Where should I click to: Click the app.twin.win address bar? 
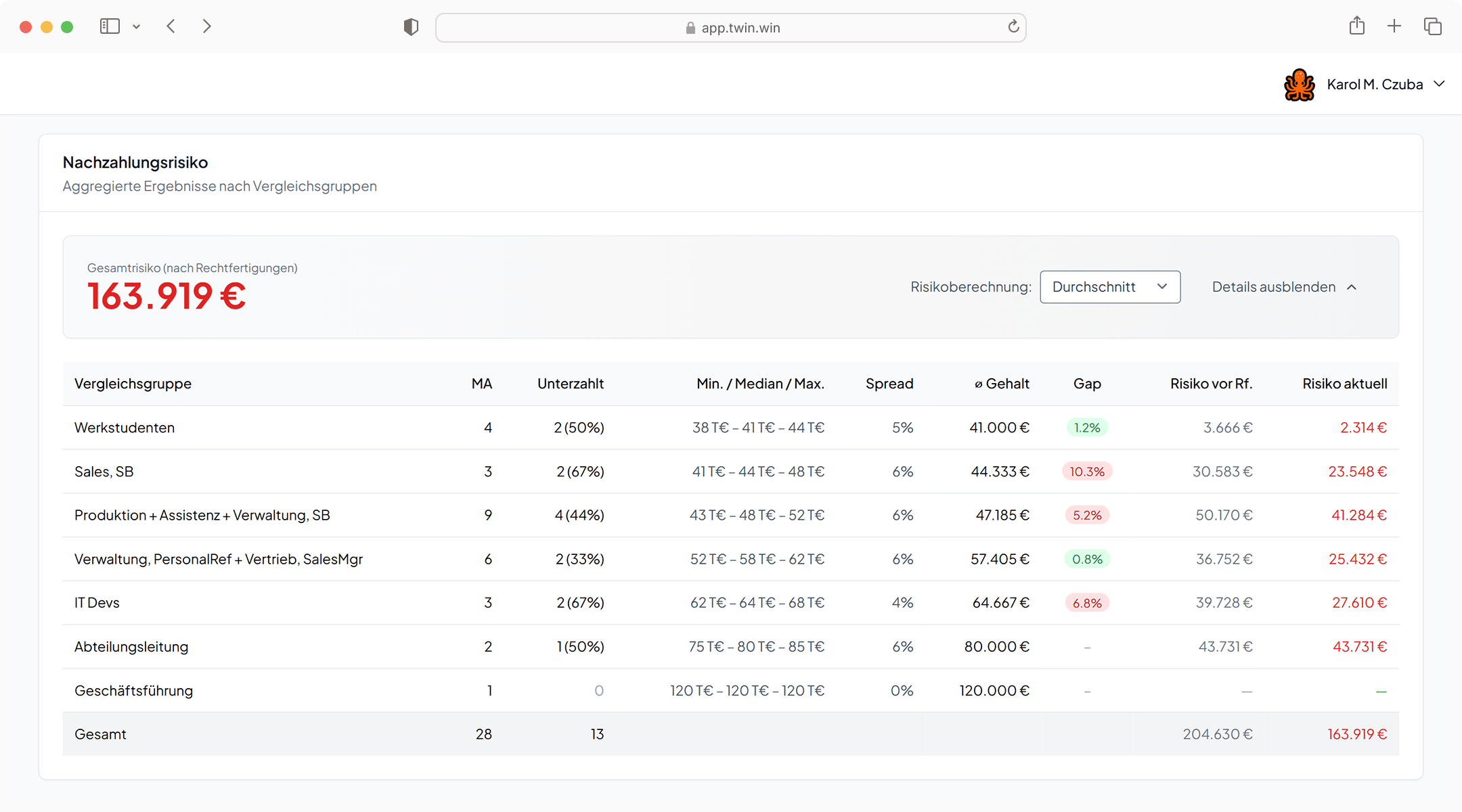[731, 28]
